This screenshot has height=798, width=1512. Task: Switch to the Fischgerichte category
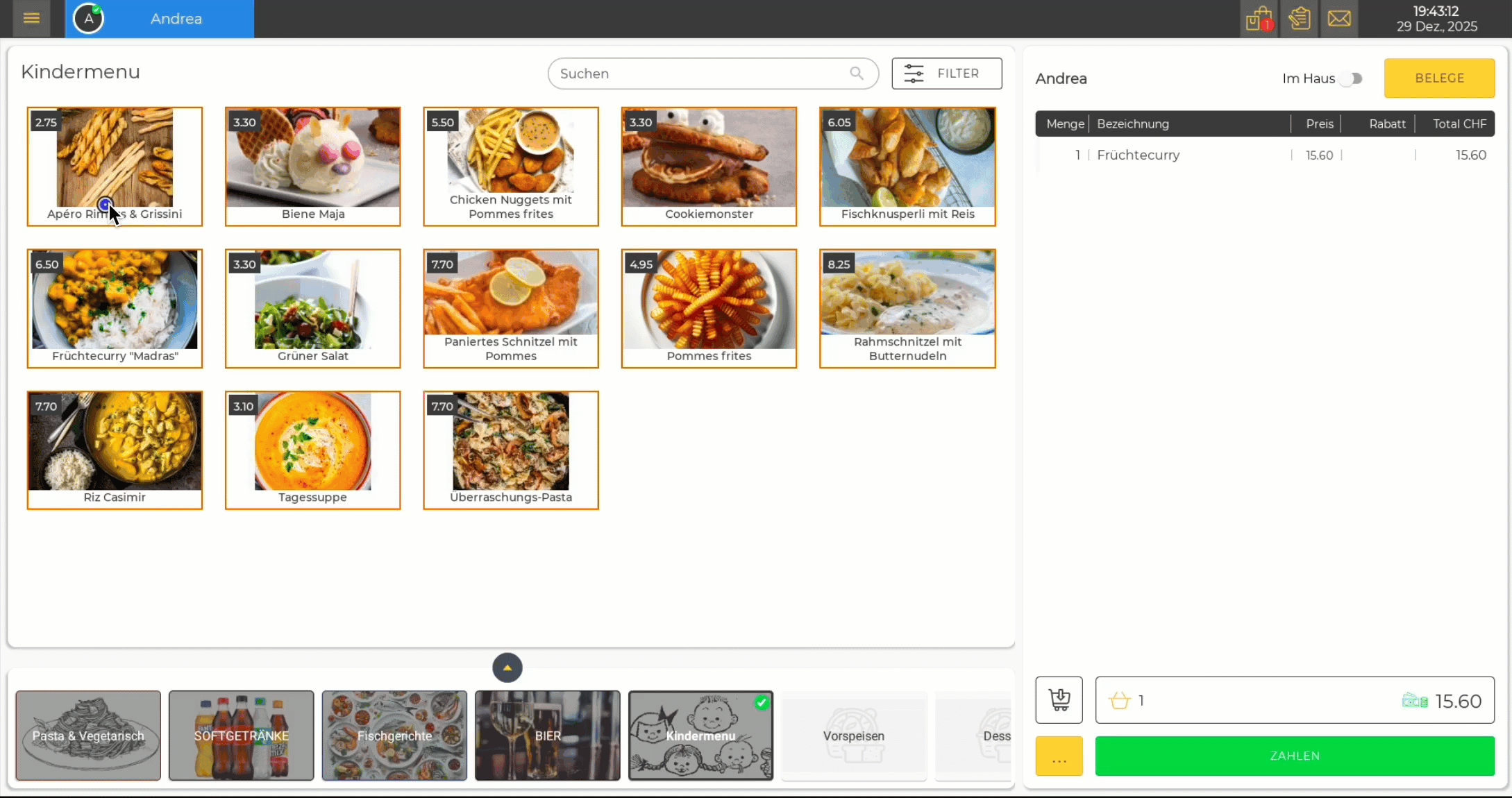coord(394,736)
